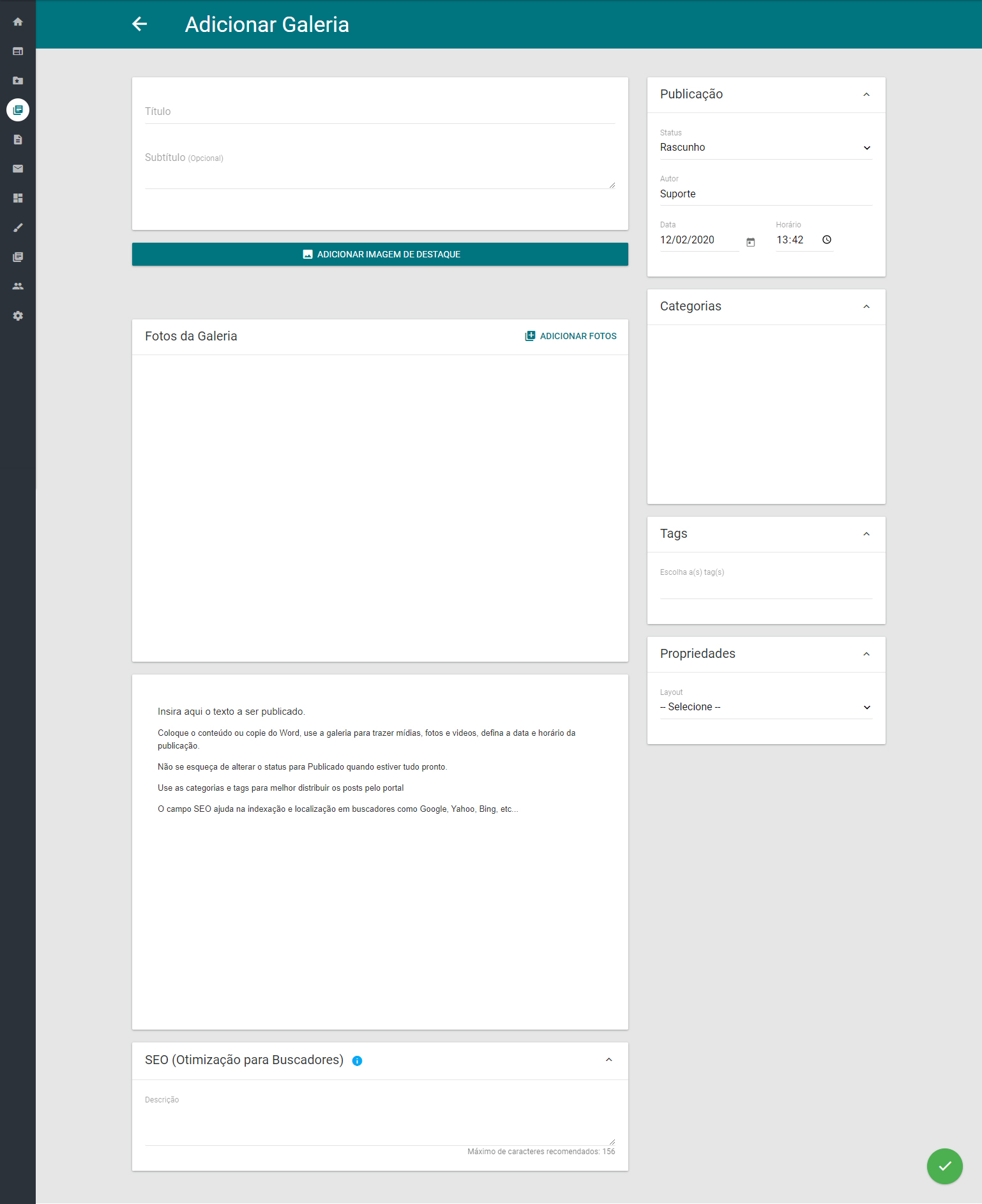Open the starred folder icon in the sidebar

point(18,80)
